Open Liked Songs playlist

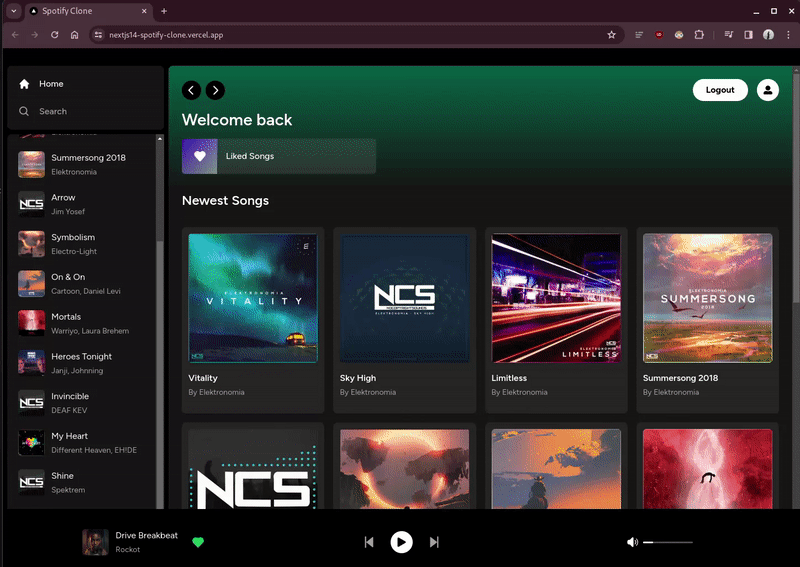[279, 156]
